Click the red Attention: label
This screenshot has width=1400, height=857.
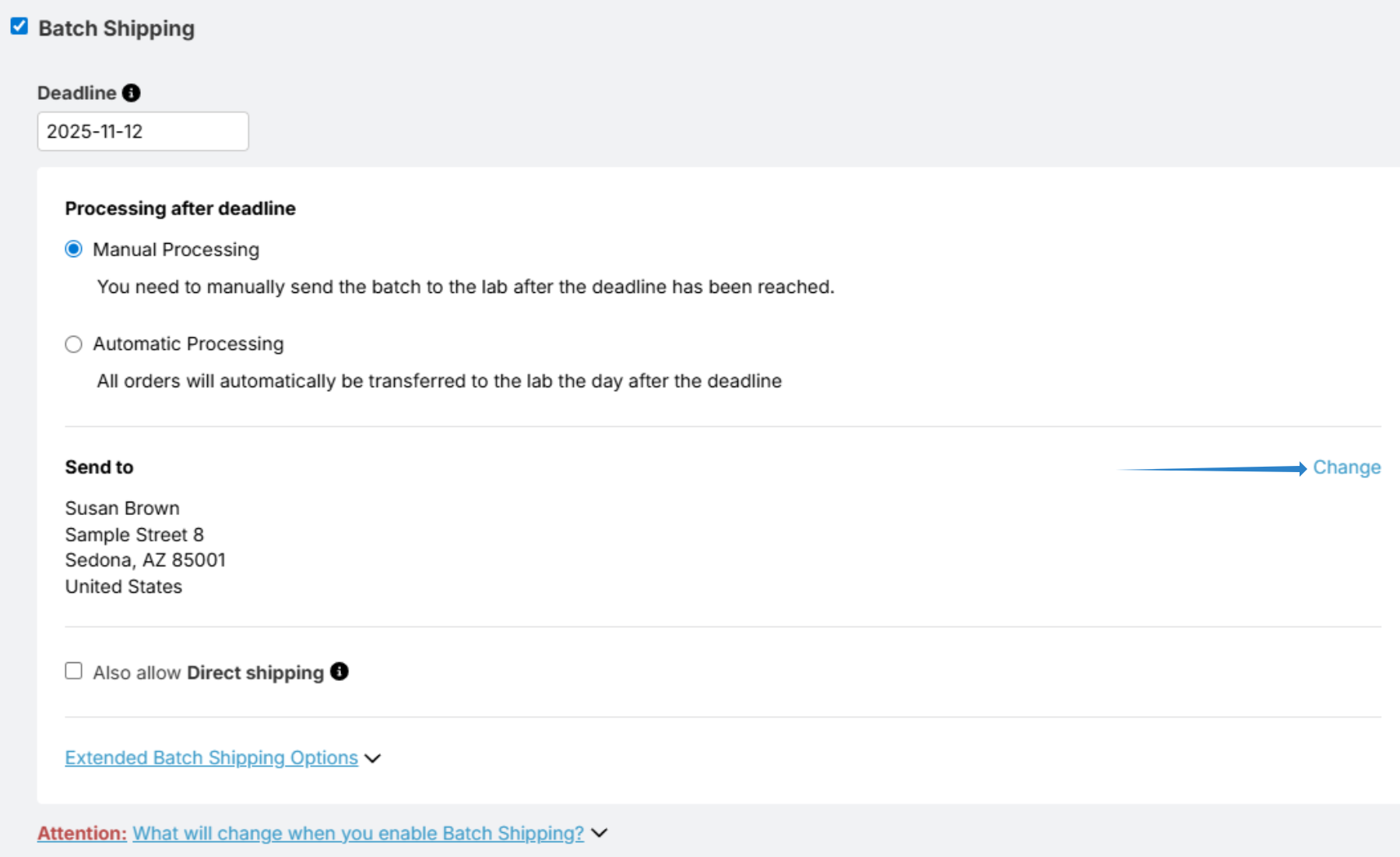click(82, 834)
